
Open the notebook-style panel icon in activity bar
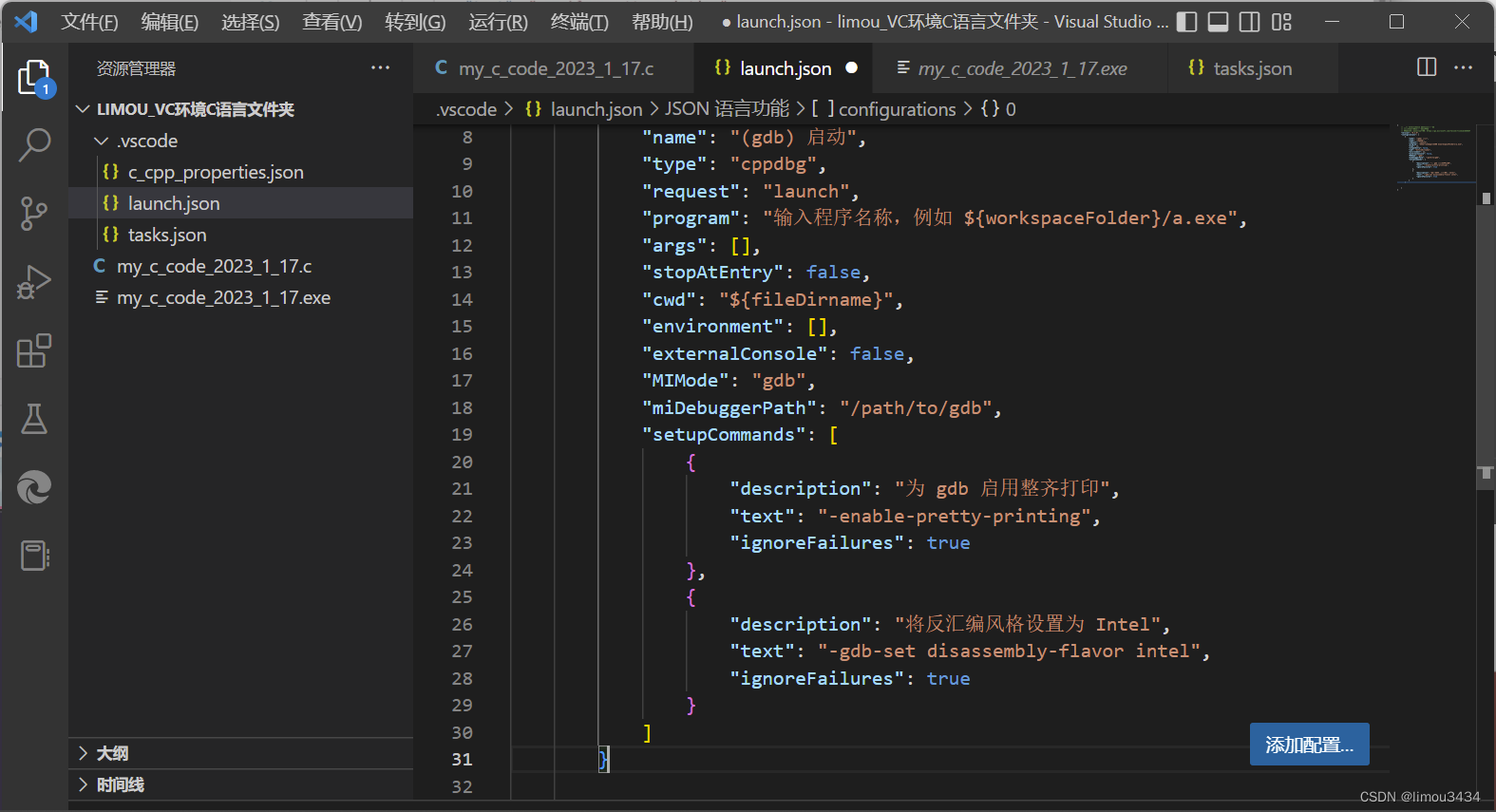(34, 556)
